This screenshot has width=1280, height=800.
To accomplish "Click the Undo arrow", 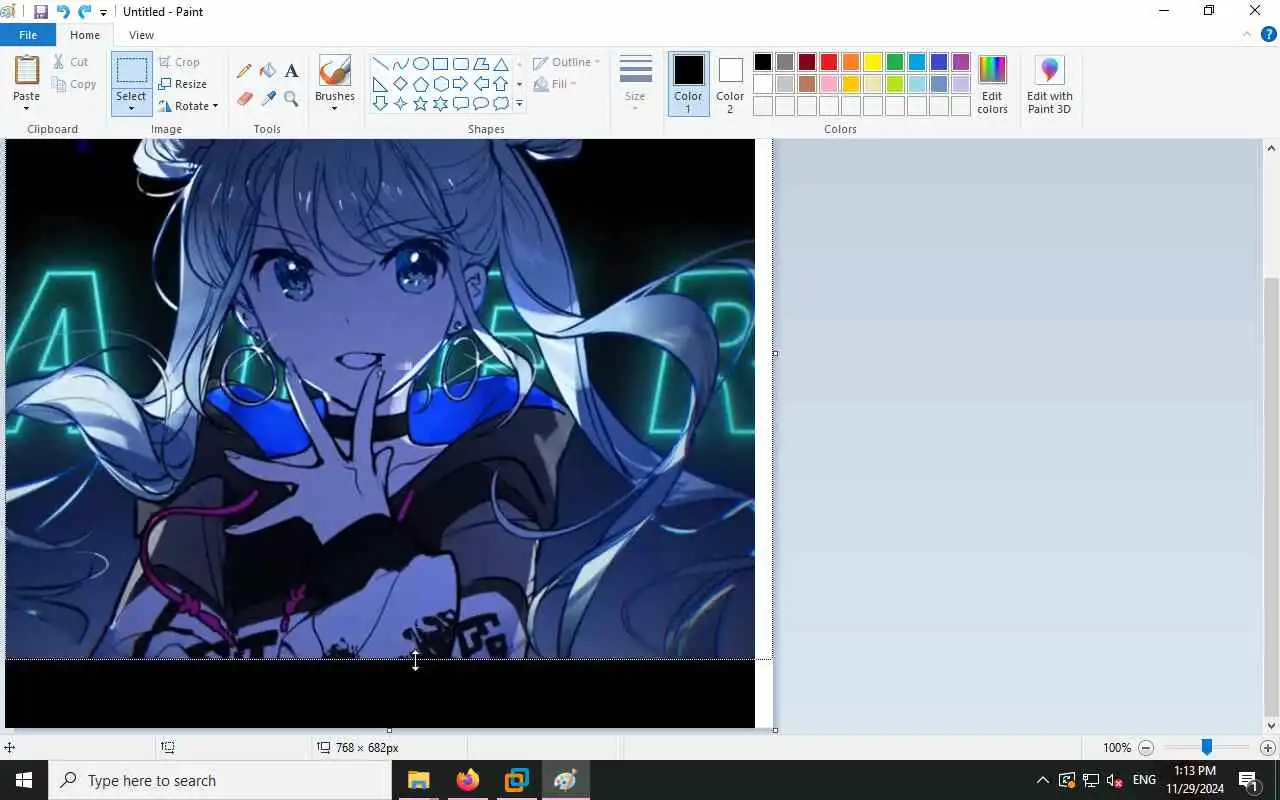I will (x=63, y=12).
